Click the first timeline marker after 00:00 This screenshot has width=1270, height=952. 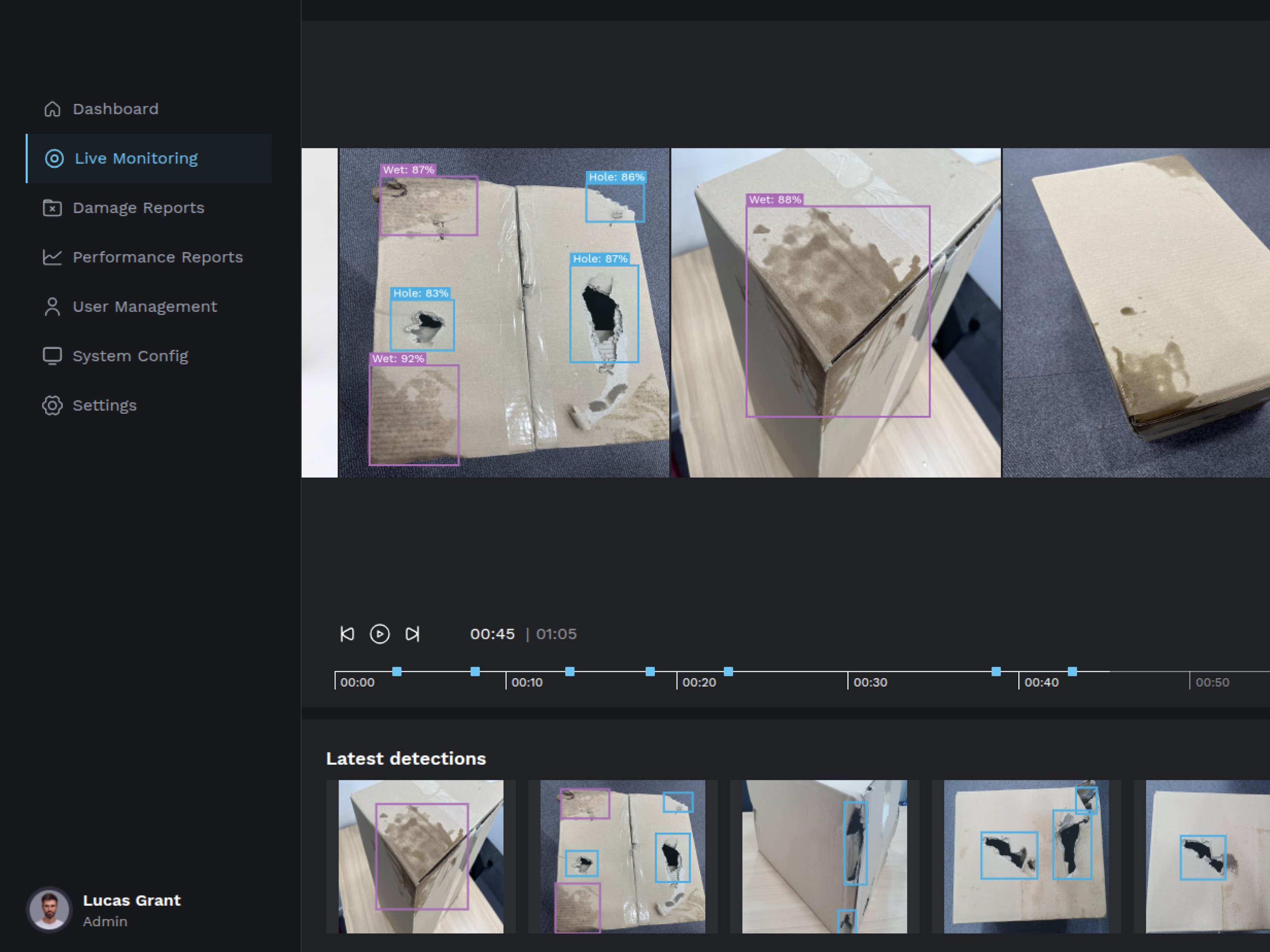[x=397, y=672]
